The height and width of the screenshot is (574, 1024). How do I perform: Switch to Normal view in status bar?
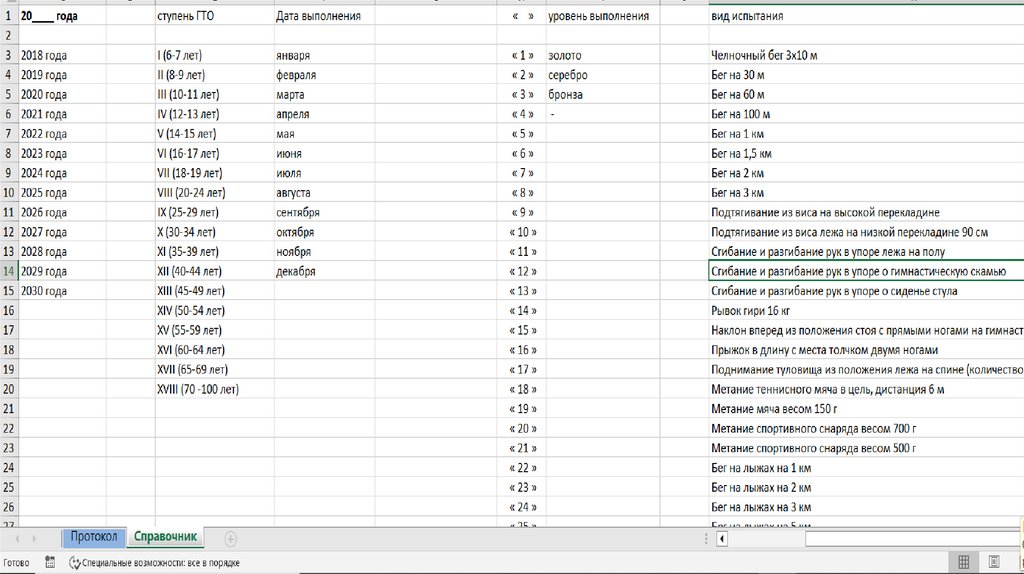[962, 563]
